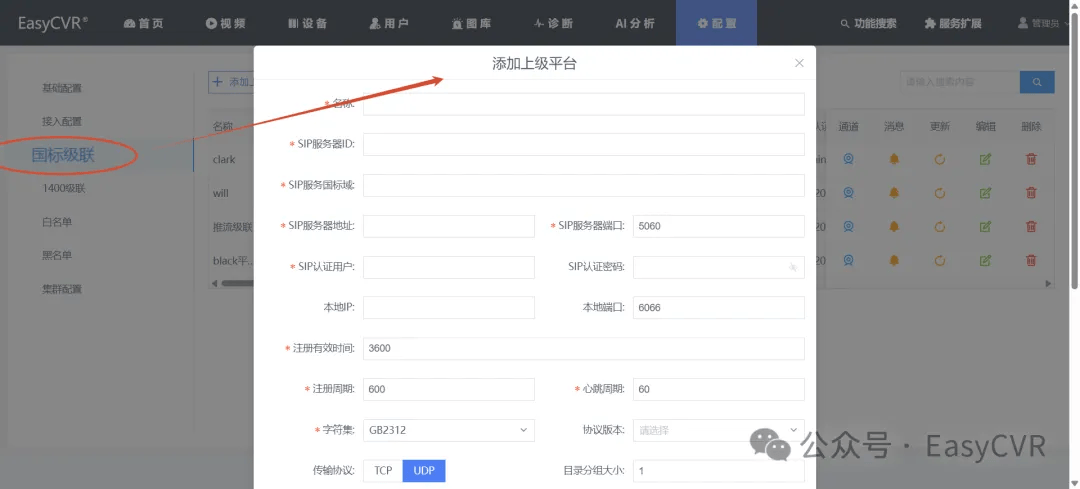Click the 本地端口 field showing 6066
This screenshot has width=1080, height=489.
coord(718,308)
